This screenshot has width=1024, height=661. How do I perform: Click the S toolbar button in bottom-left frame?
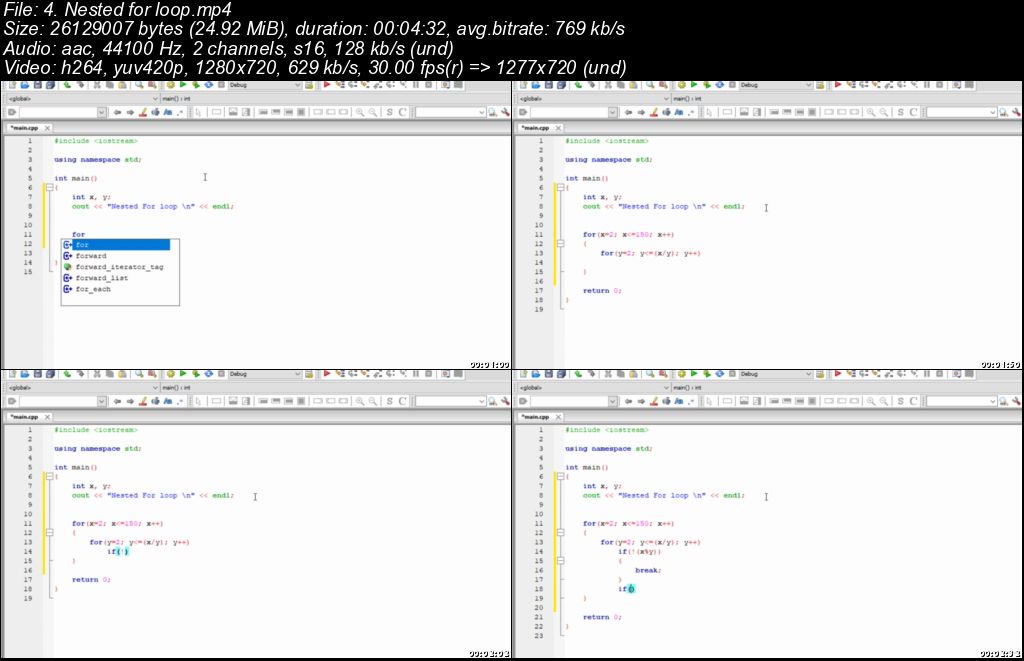point(389,401)
